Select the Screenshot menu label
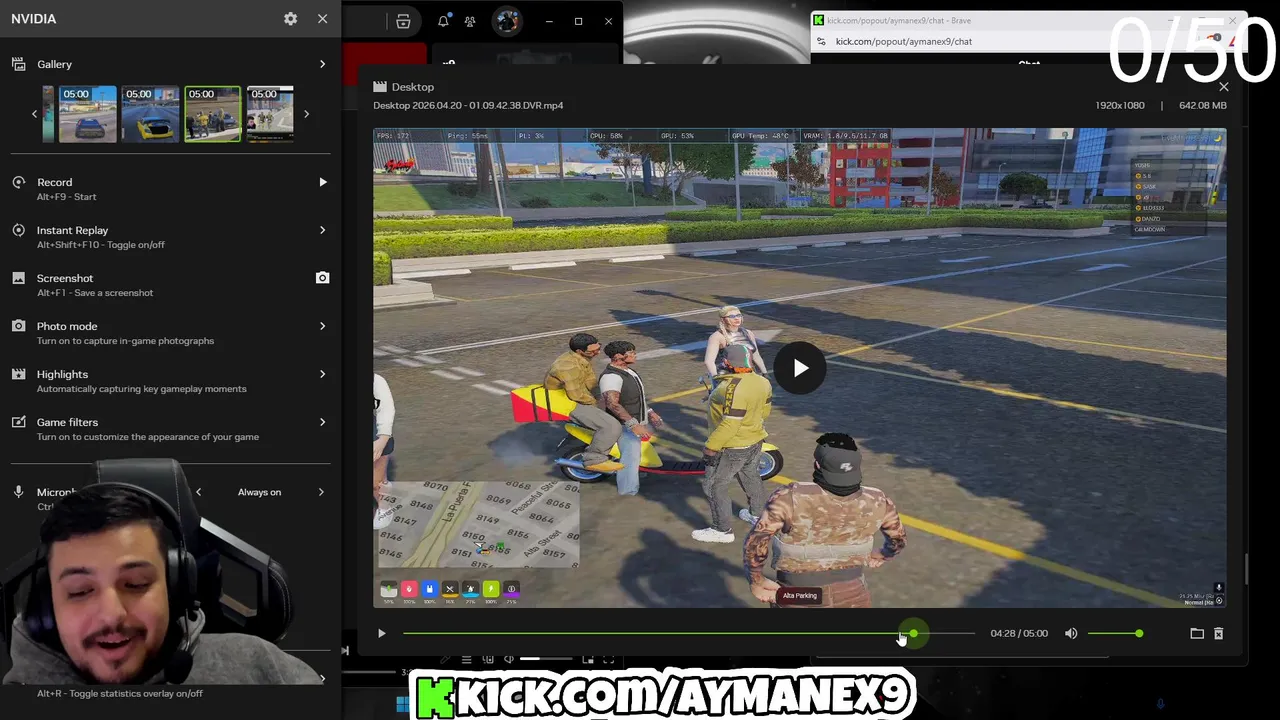Viewport: 1280px width, 720px height. pos(65,278)
